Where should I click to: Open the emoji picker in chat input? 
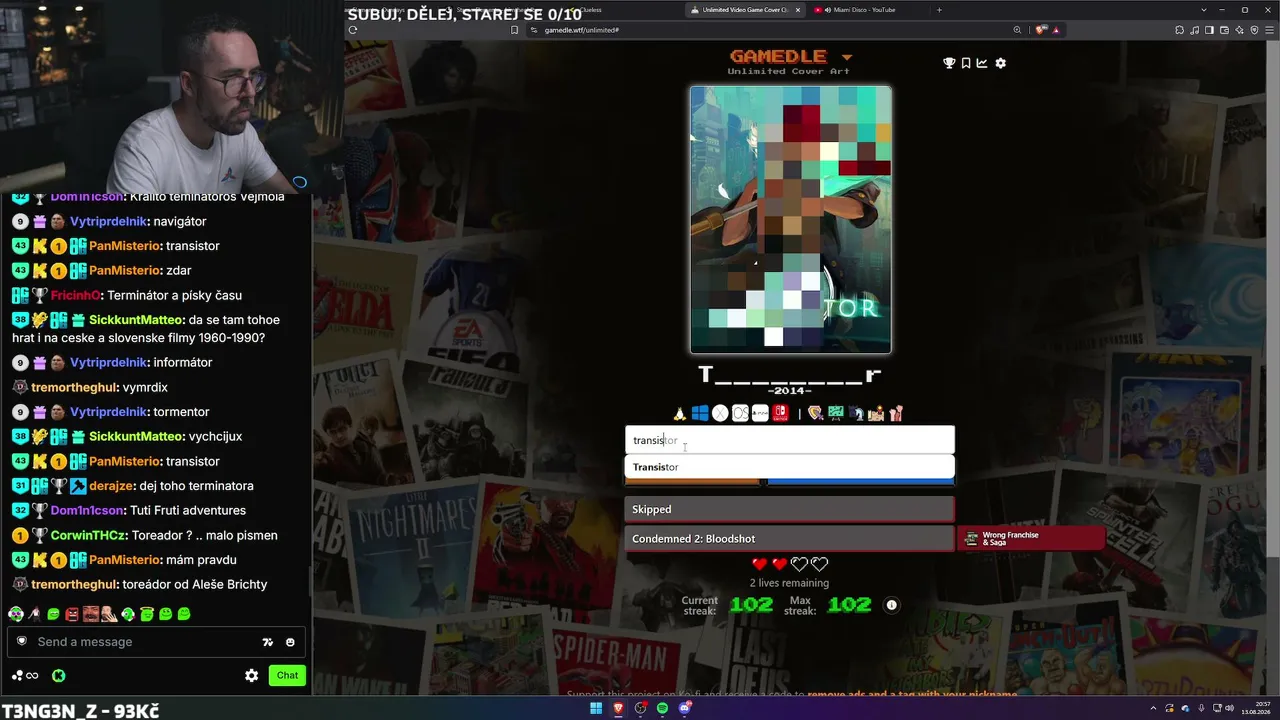point(290,642)
